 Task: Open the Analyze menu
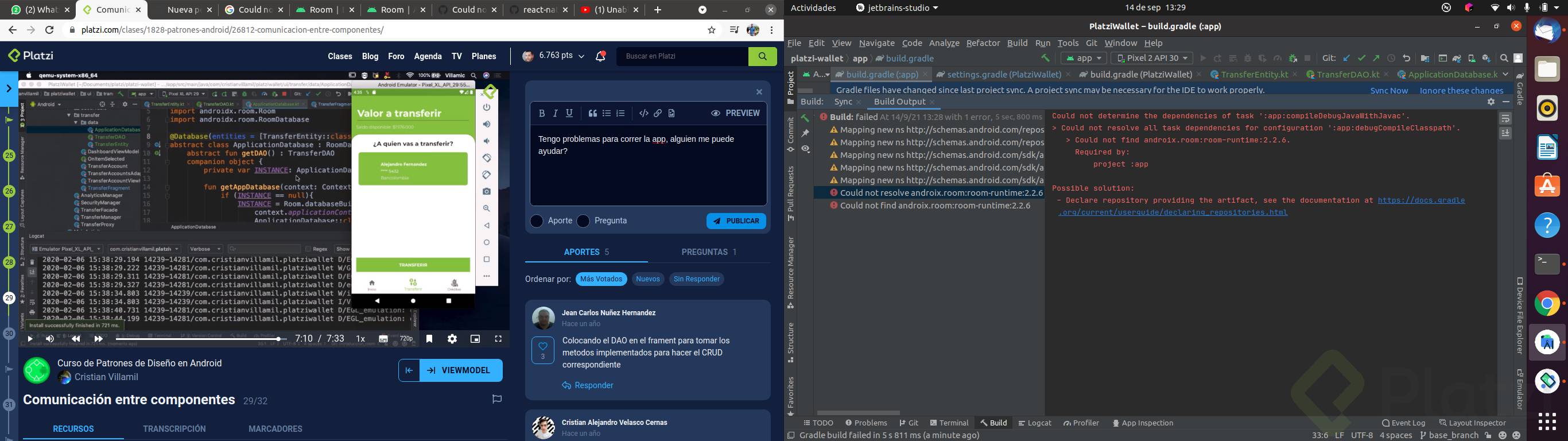coord(944,44)
